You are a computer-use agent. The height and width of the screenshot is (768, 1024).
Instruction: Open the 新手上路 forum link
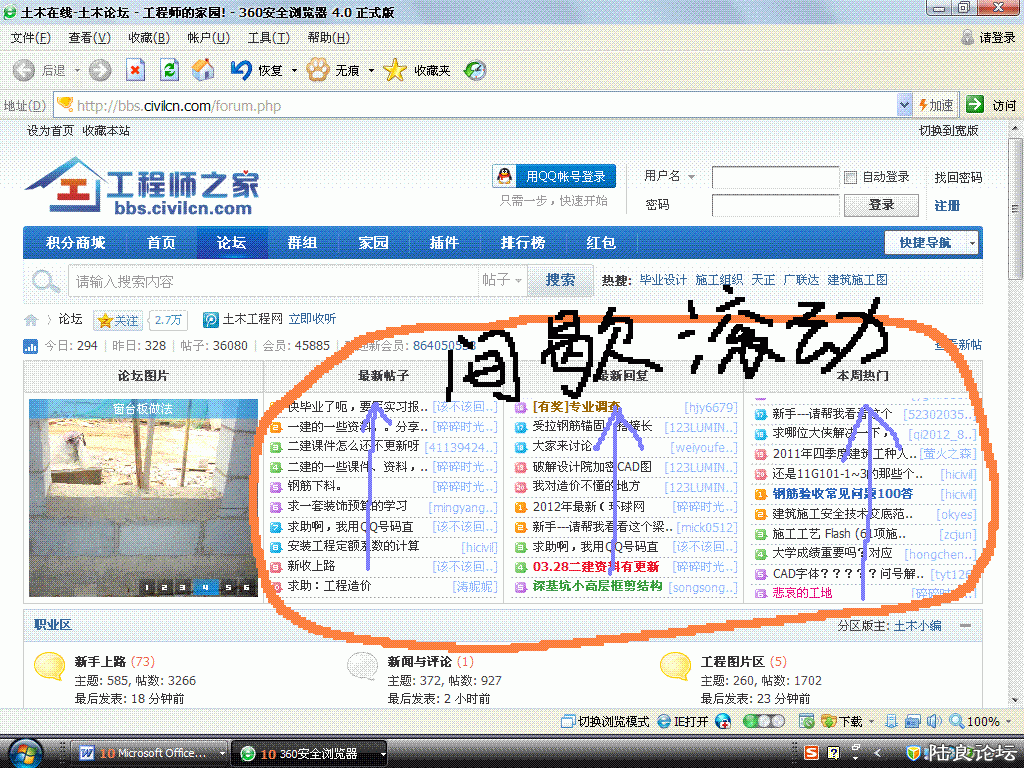[x=100, y=662]
